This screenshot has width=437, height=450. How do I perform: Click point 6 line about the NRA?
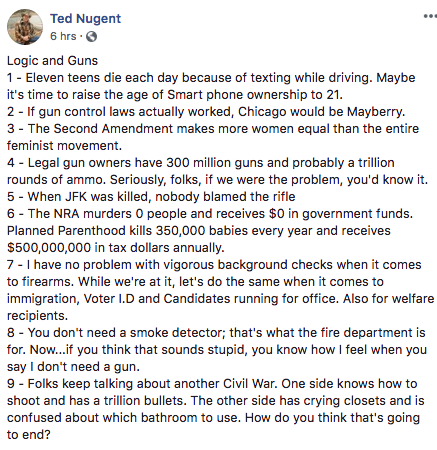(210, 214)
